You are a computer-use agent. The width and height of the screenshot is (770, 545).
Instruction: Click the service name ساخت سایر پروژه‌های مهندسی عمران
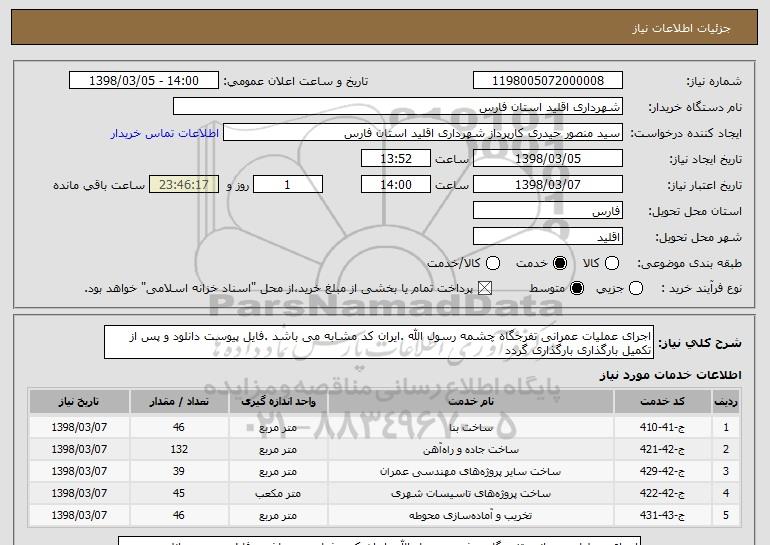tap(470, 471)
